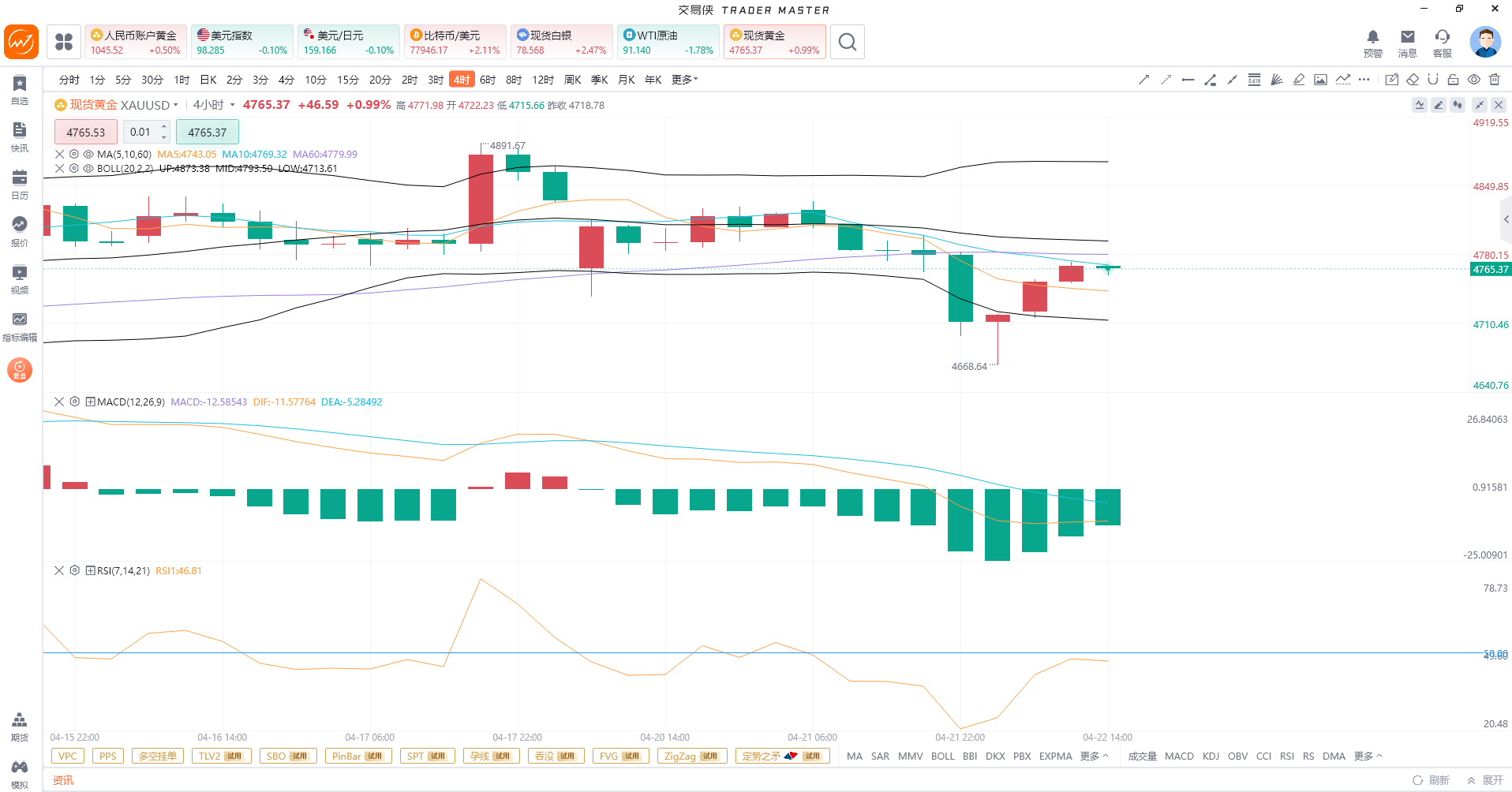Image resolution: width=1512 pixels, height=792 pixels.
Task: Click the red sell price 4765.53 button
Action: point(86,133)
